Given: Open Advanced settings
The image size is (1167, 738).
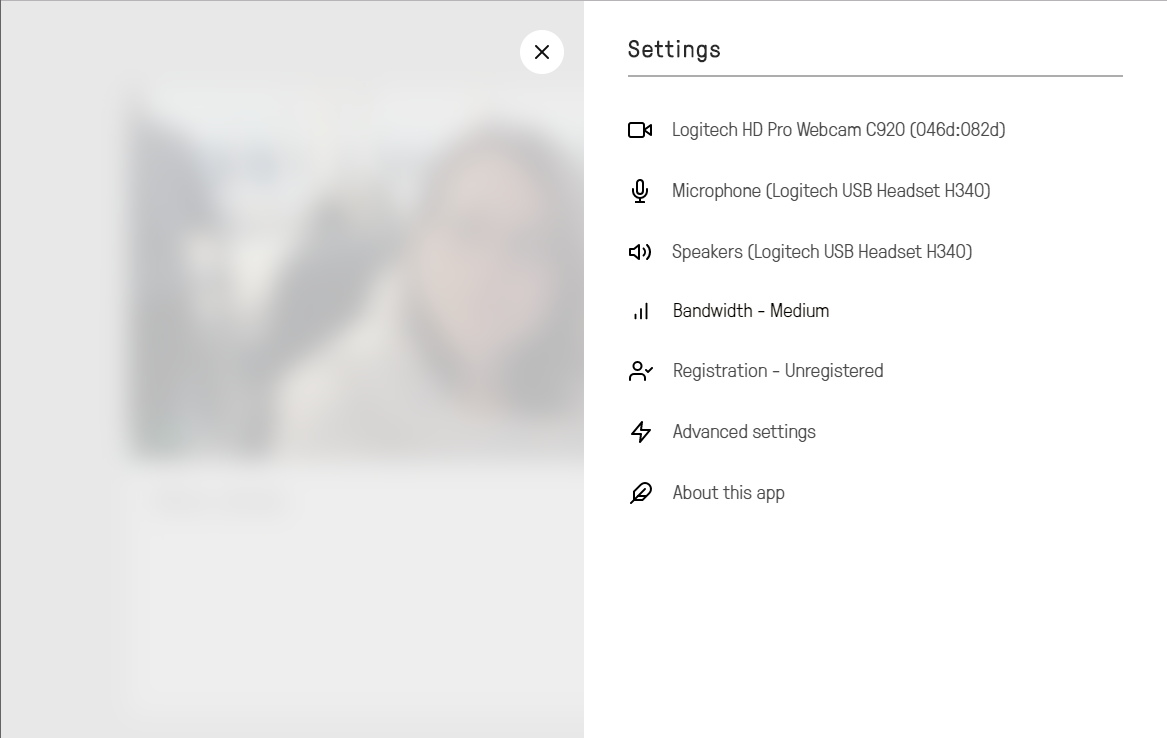Looking at the screenshot, I should pos(744,432).
